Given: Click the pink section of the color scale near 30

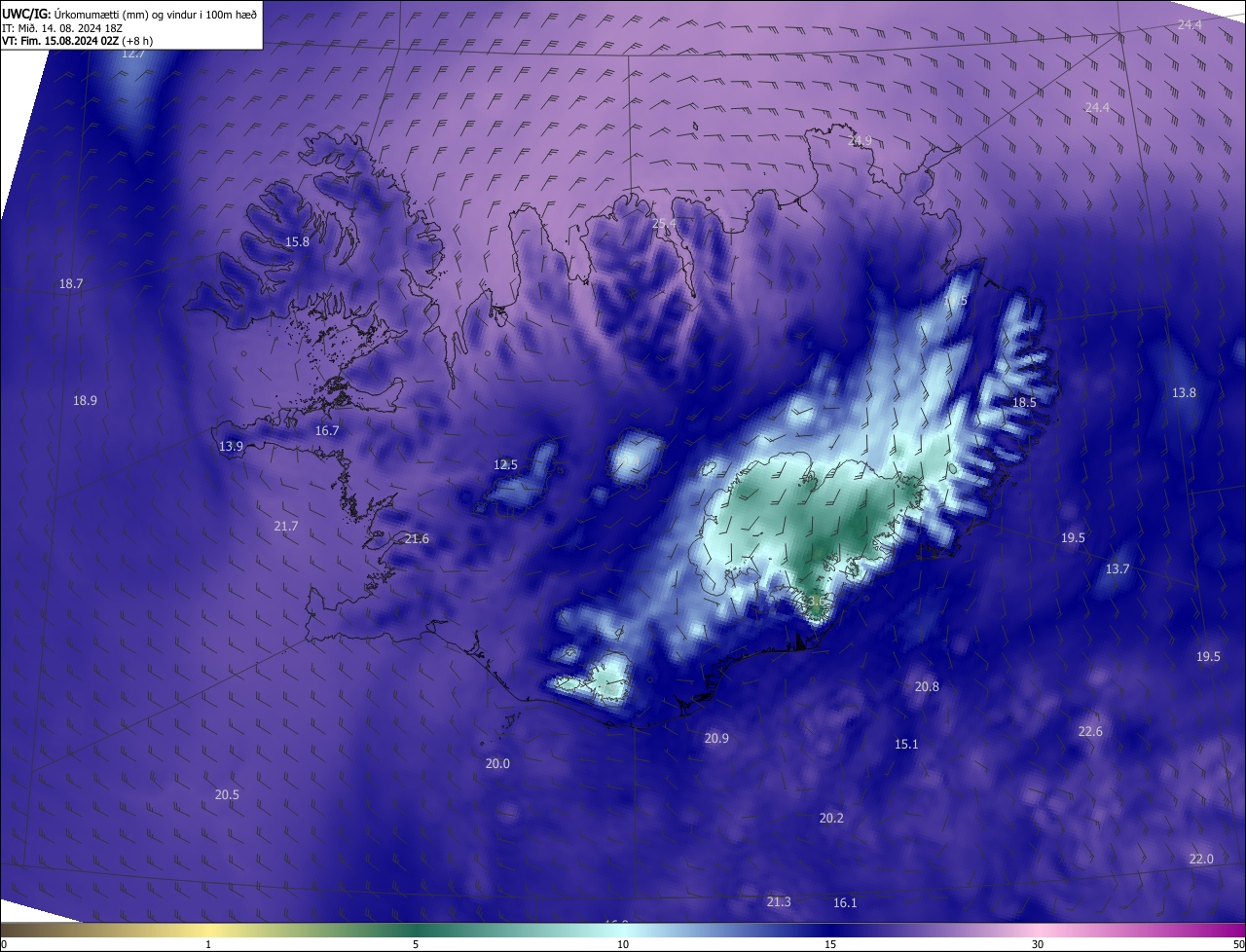Looking at the screenshot, I should [1038, 930].
